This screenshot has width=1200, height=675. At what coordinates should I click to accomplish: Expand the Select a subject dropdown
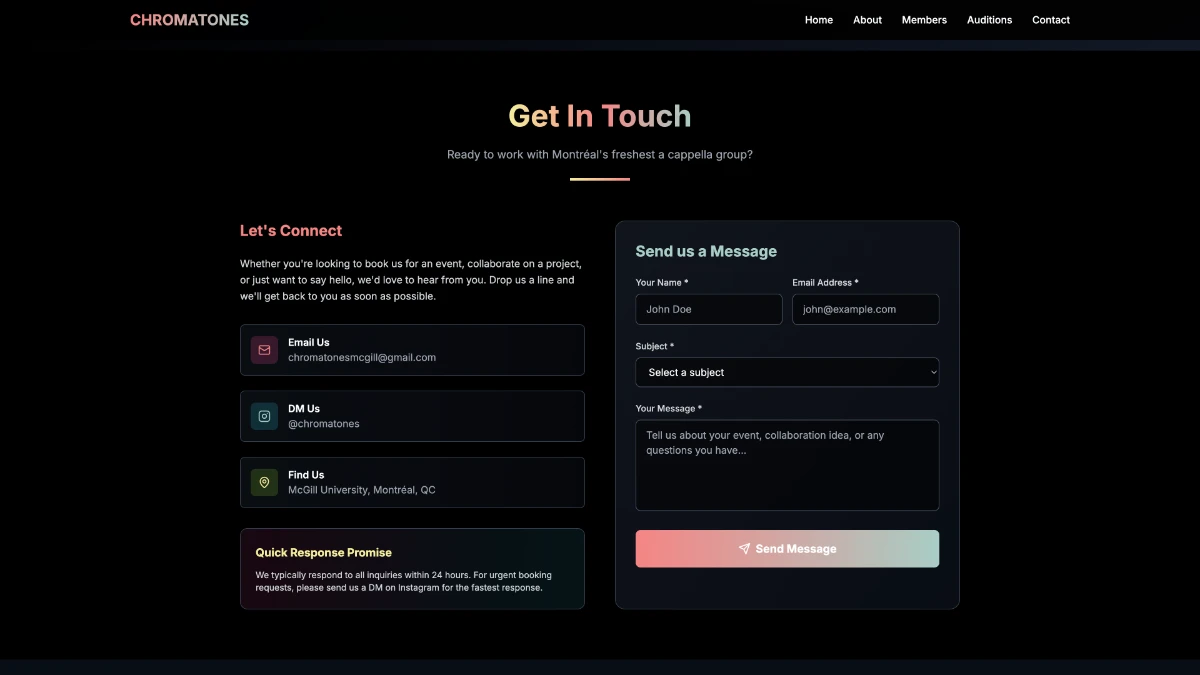coord(787,372)
